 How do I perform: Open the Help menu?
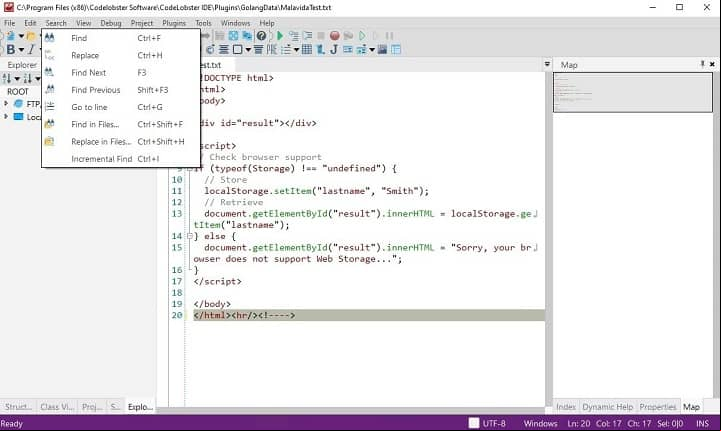point(267,23)
